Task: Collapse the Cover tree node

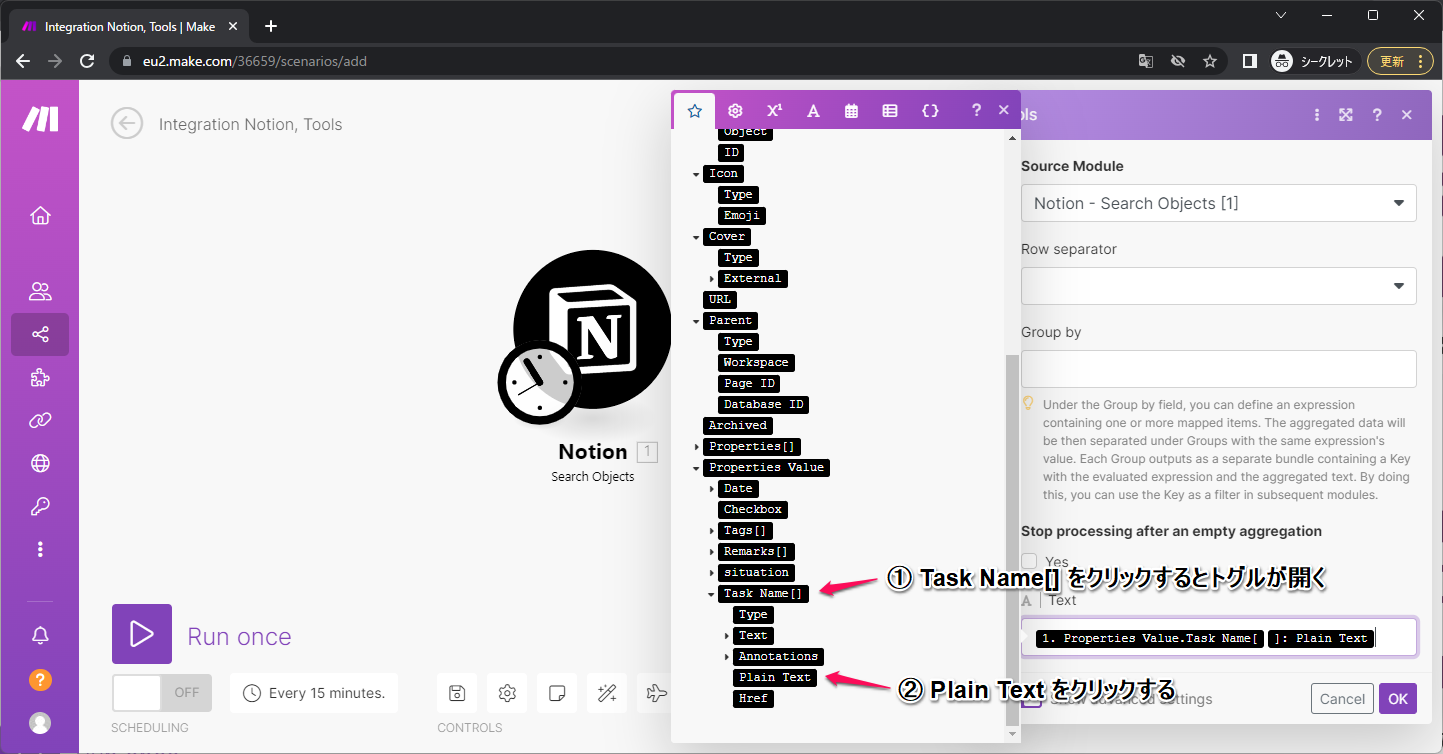Action: (697, 237)
